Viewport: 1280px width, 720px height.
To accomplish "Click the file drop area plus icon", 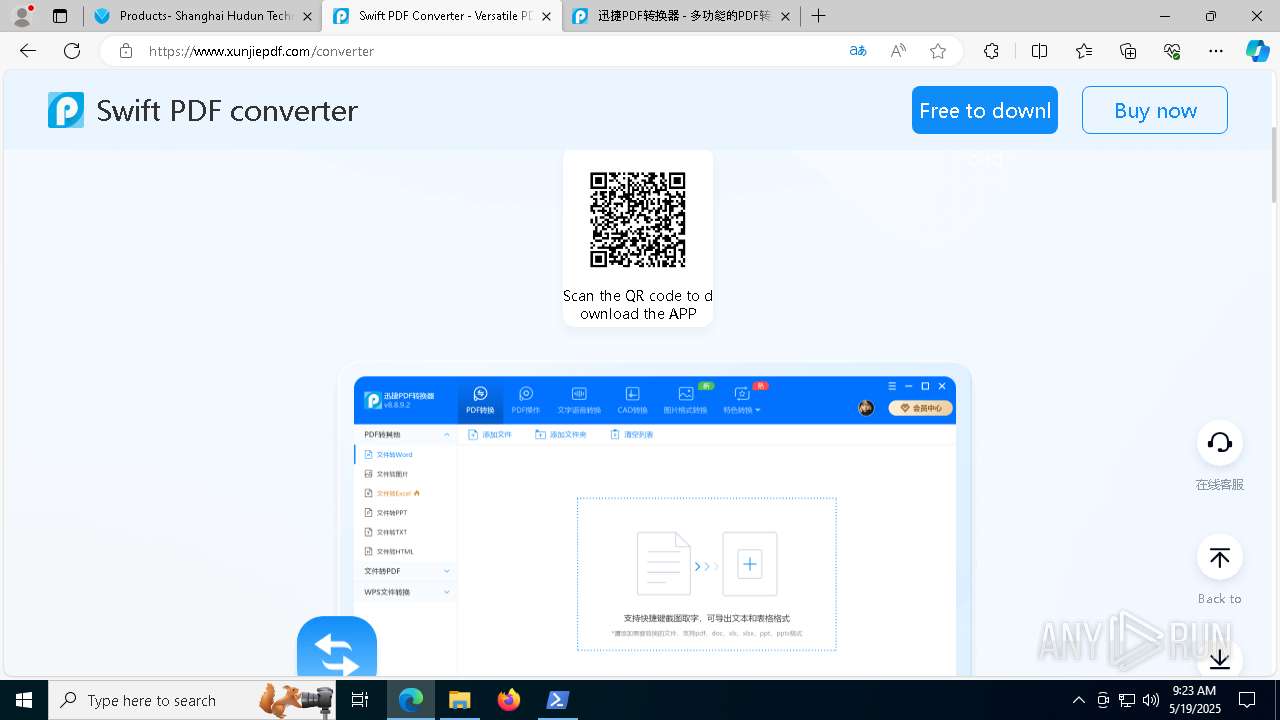I will (x=750, y=565).
